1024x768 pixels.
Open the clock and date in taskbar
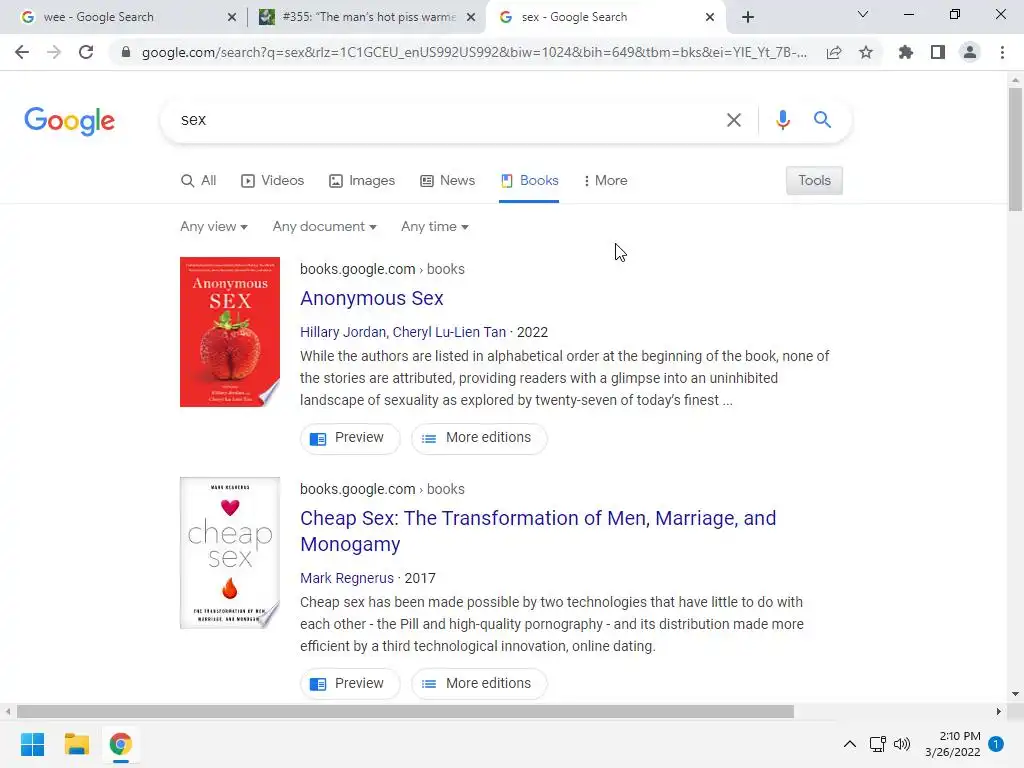point(953,744)
